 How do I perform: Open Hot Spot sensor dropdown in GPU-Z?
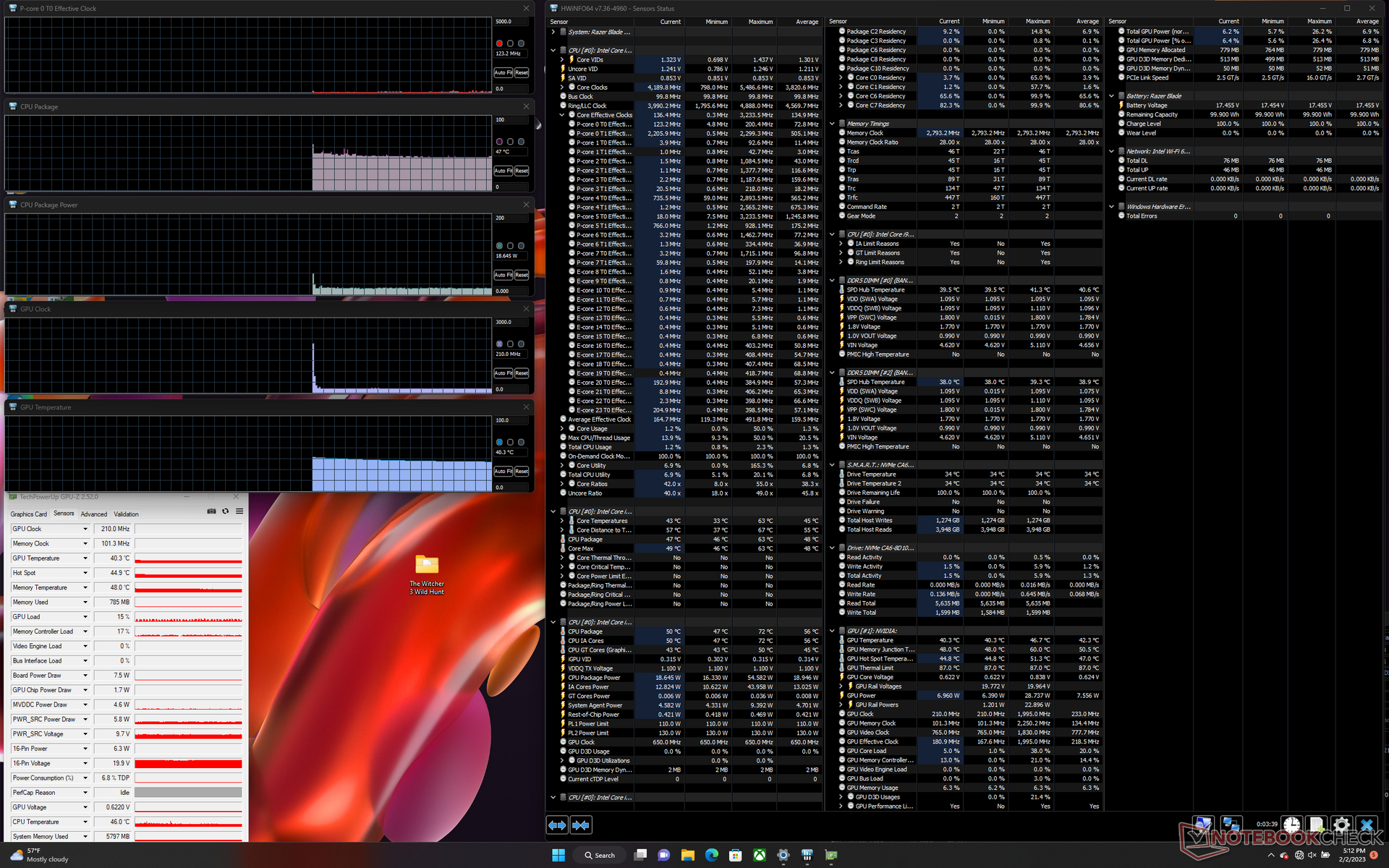click(x=85, y=573)
